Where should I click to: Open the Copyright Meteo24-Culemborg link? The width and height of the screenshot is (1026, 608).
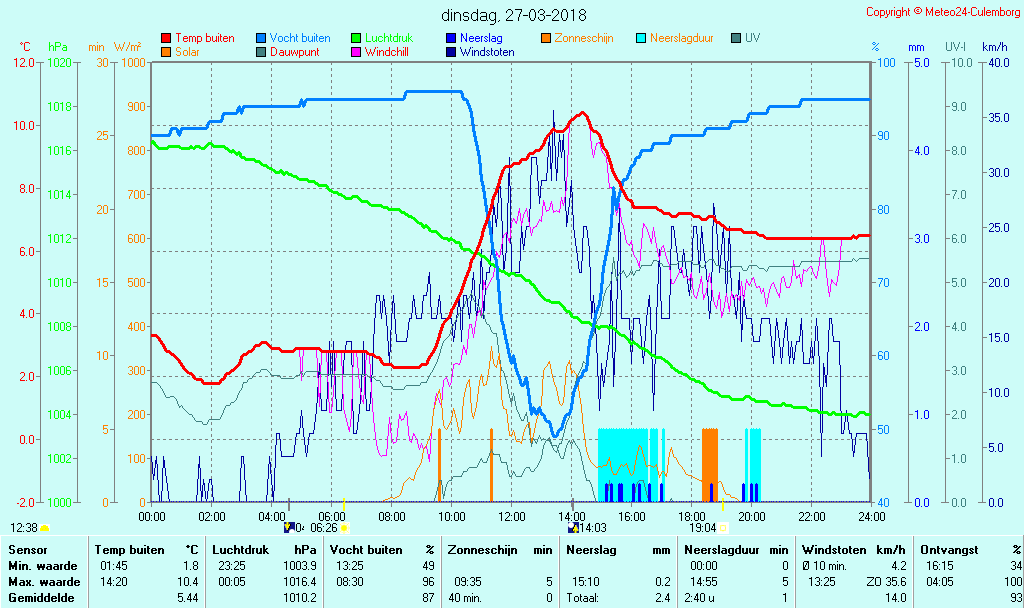coord(942,12)
